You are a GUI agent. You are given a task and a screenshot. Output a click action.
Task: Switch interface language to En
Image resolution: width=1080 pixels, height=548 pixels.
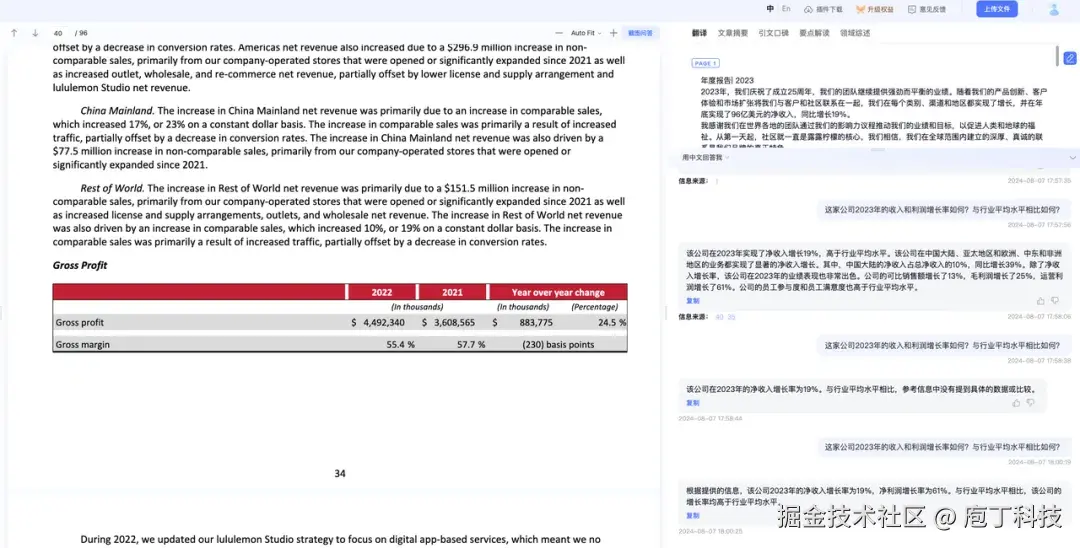pos(787,9)
